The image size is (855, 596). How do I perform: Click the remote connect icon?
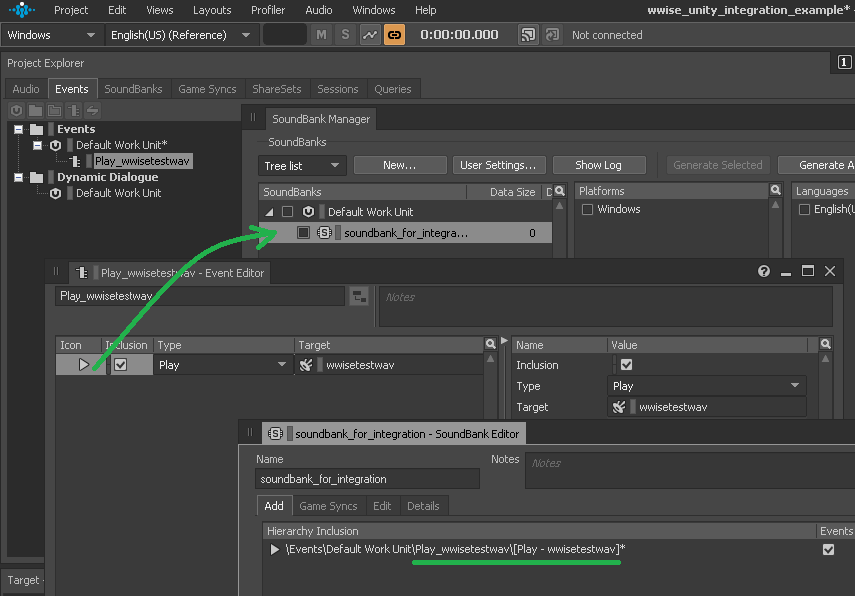pos(528,35)
